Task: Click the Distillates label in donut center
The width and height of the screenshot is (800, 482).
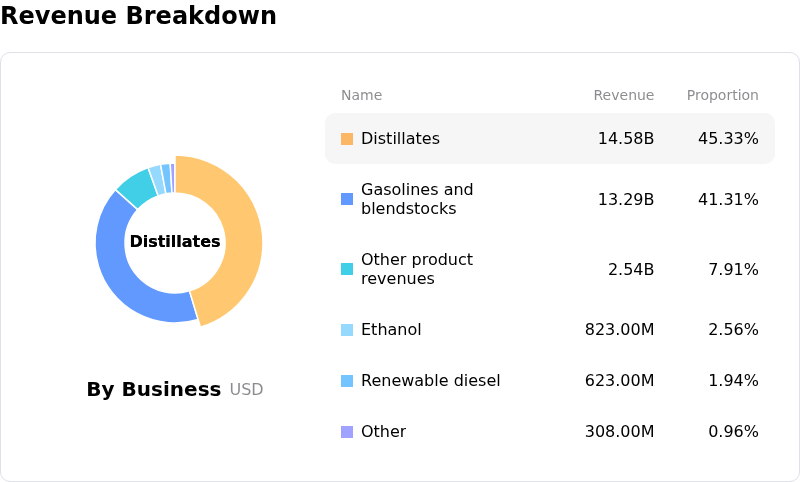Action: pyautogui.click(x=175, y=242)
